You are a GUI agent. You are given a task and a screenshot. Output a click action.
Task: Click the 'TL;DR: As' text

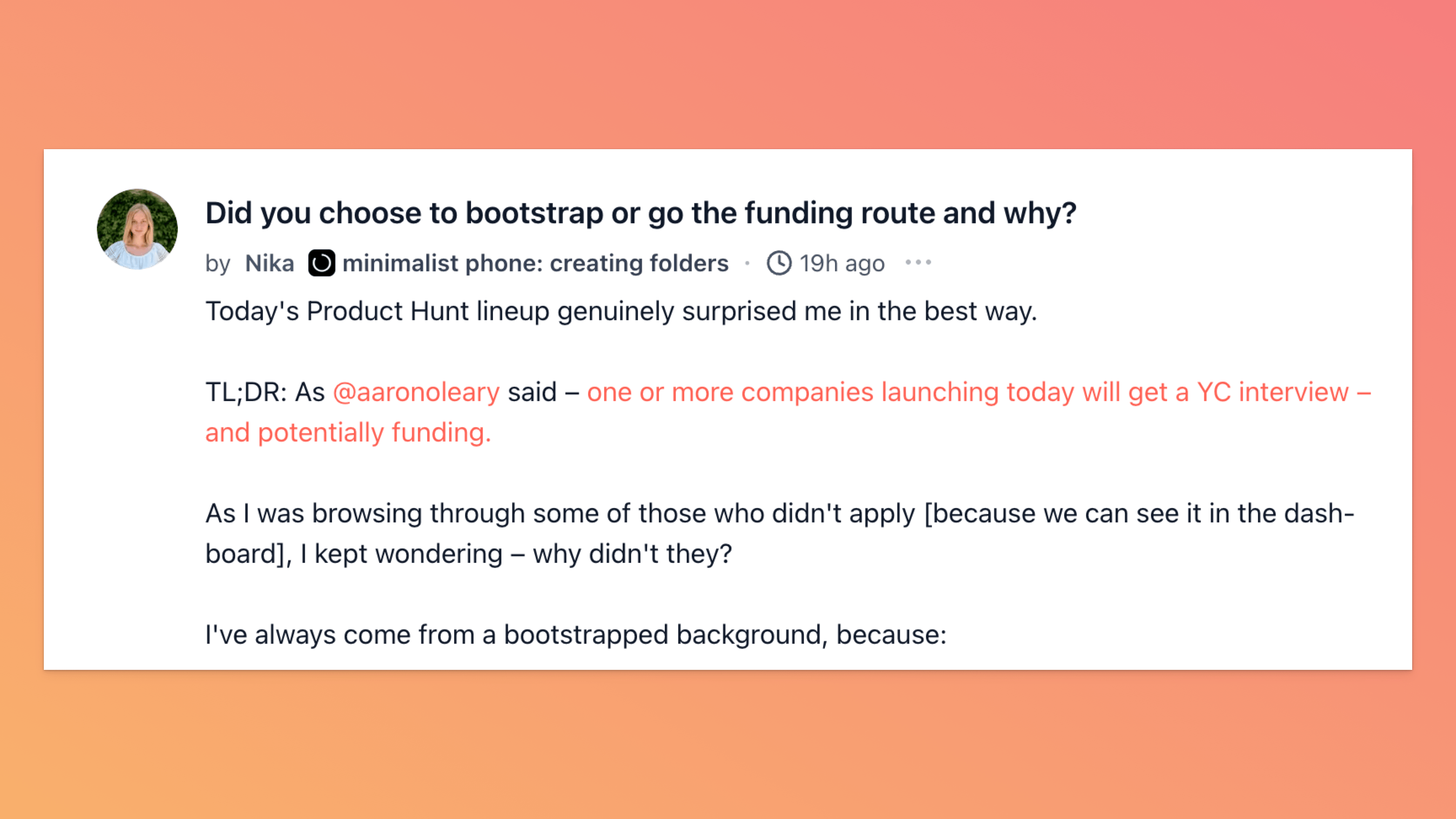pyautogui.click(x=265, y=392)
